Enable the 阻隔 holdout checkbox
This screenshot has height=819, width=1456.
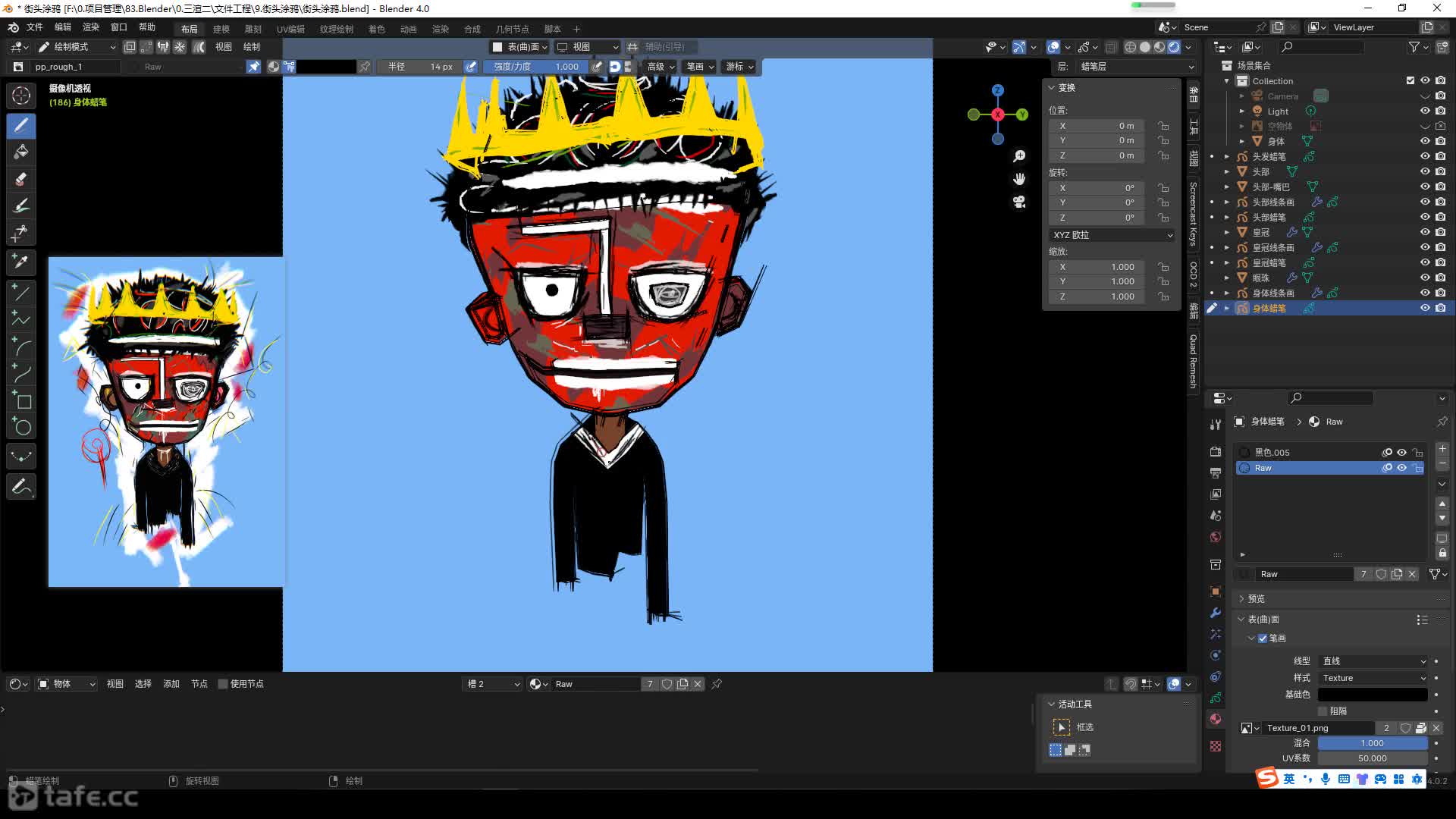click(x=1323, y=711)
